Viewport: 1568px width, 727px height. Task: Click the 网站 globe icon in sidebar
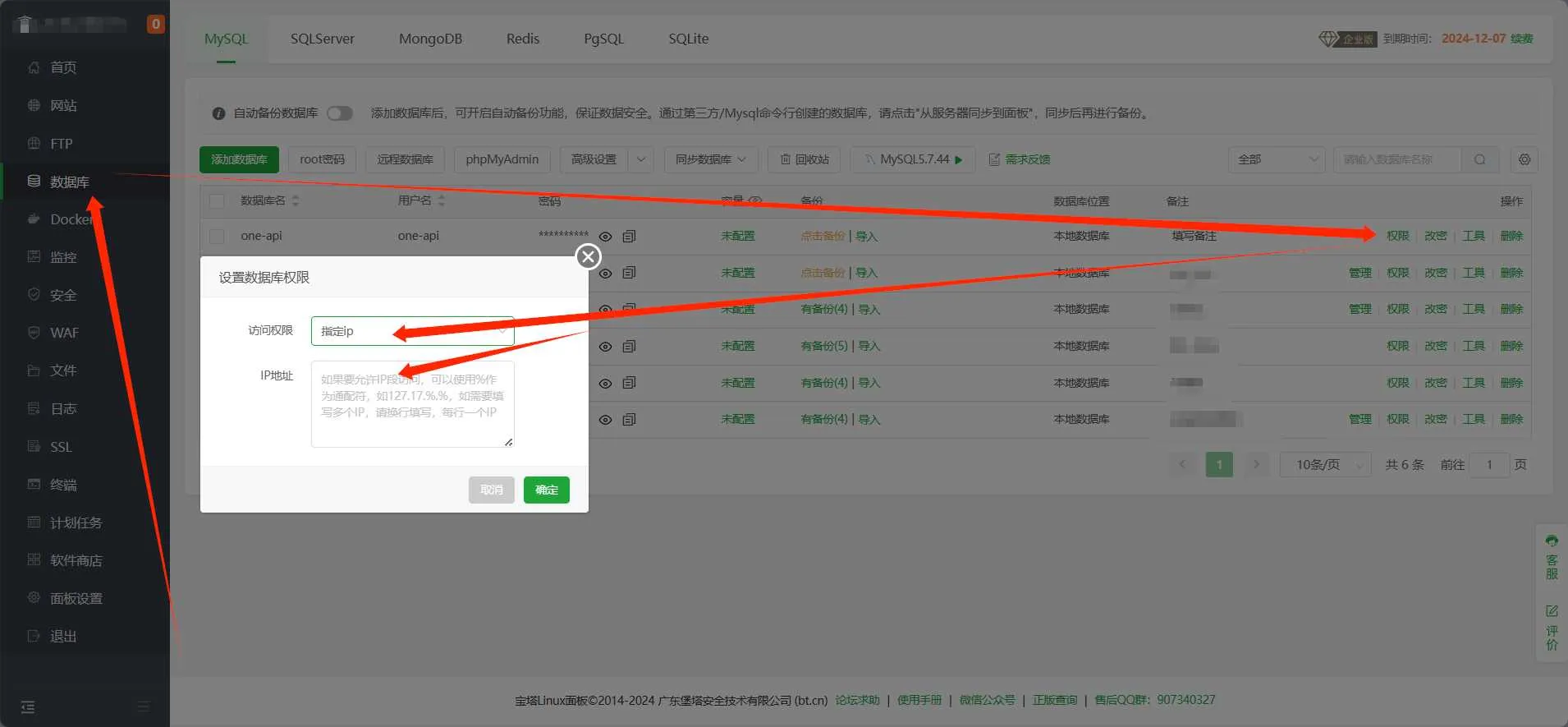pos(34,105)
